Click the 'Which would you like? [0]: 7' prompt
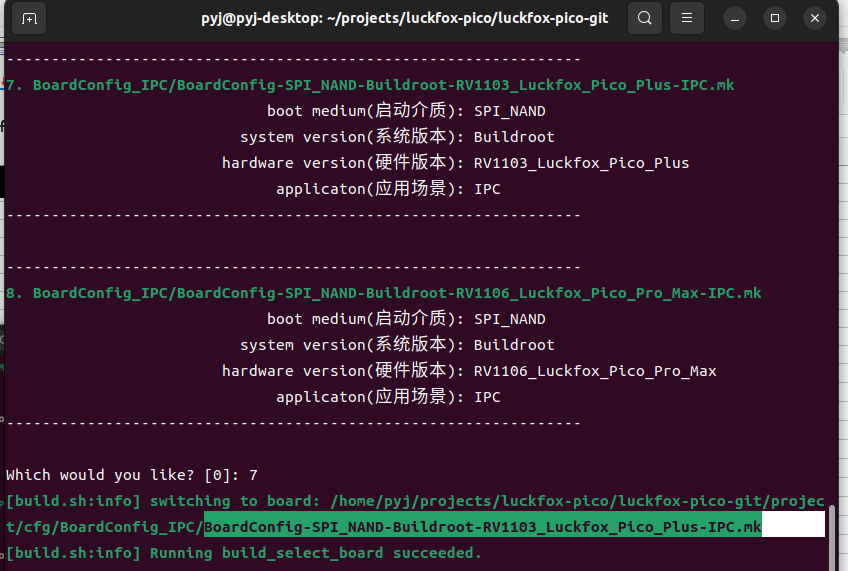The width and height of the screenshot is (848, 571). 132,475
